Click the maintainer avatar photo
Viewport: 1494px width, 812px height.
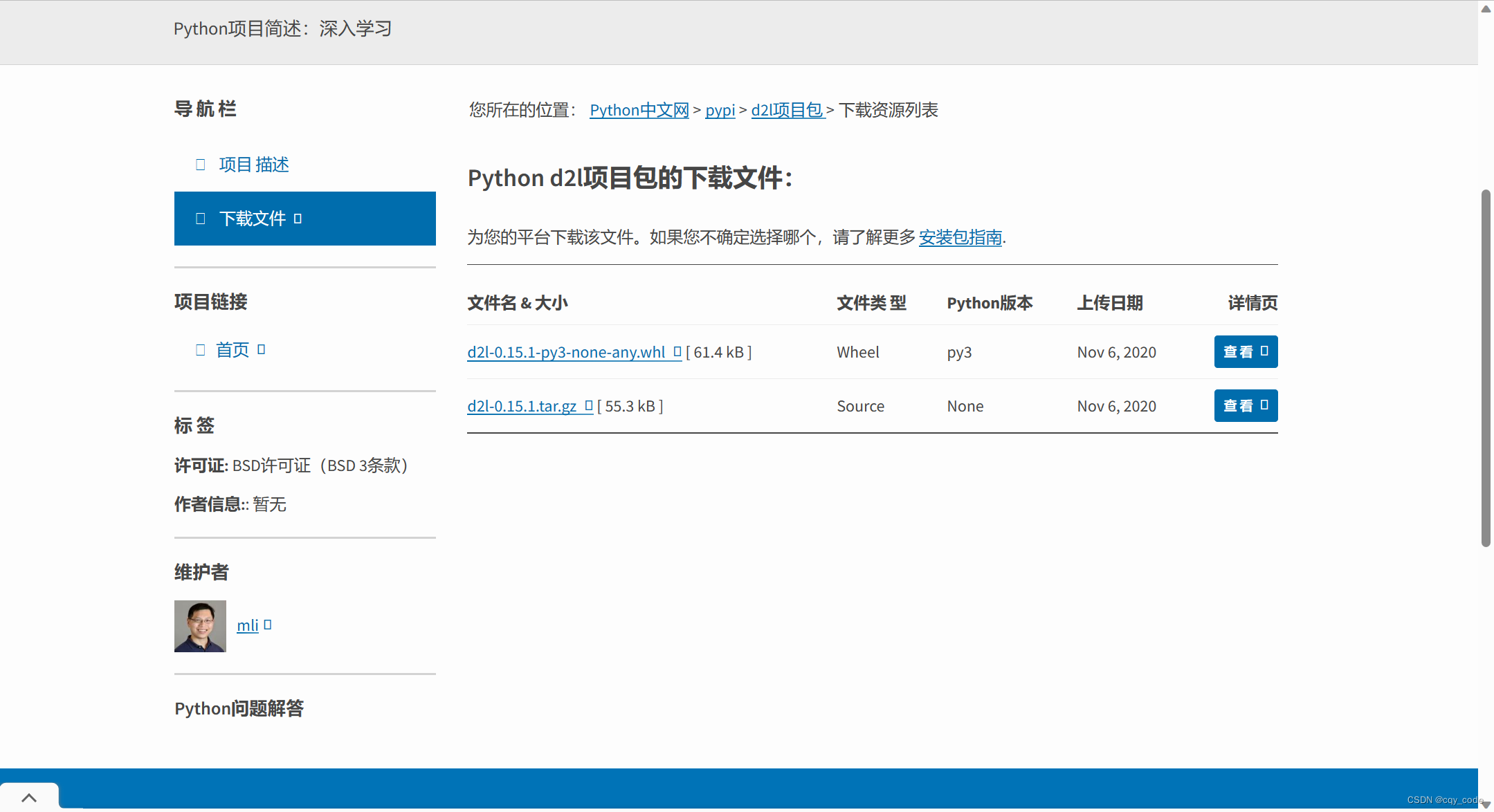point(200,626)
